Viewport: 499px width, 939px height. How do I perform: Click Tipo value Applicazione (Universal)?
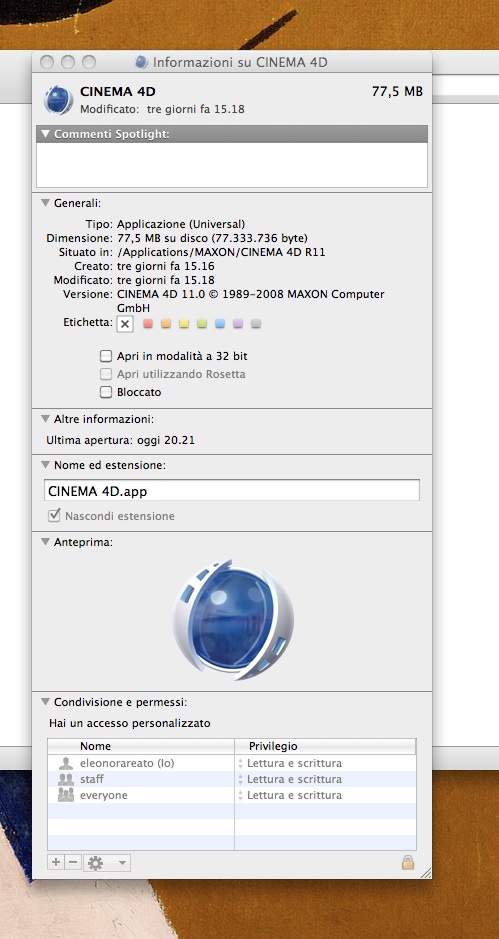click(x=181, y=224)
